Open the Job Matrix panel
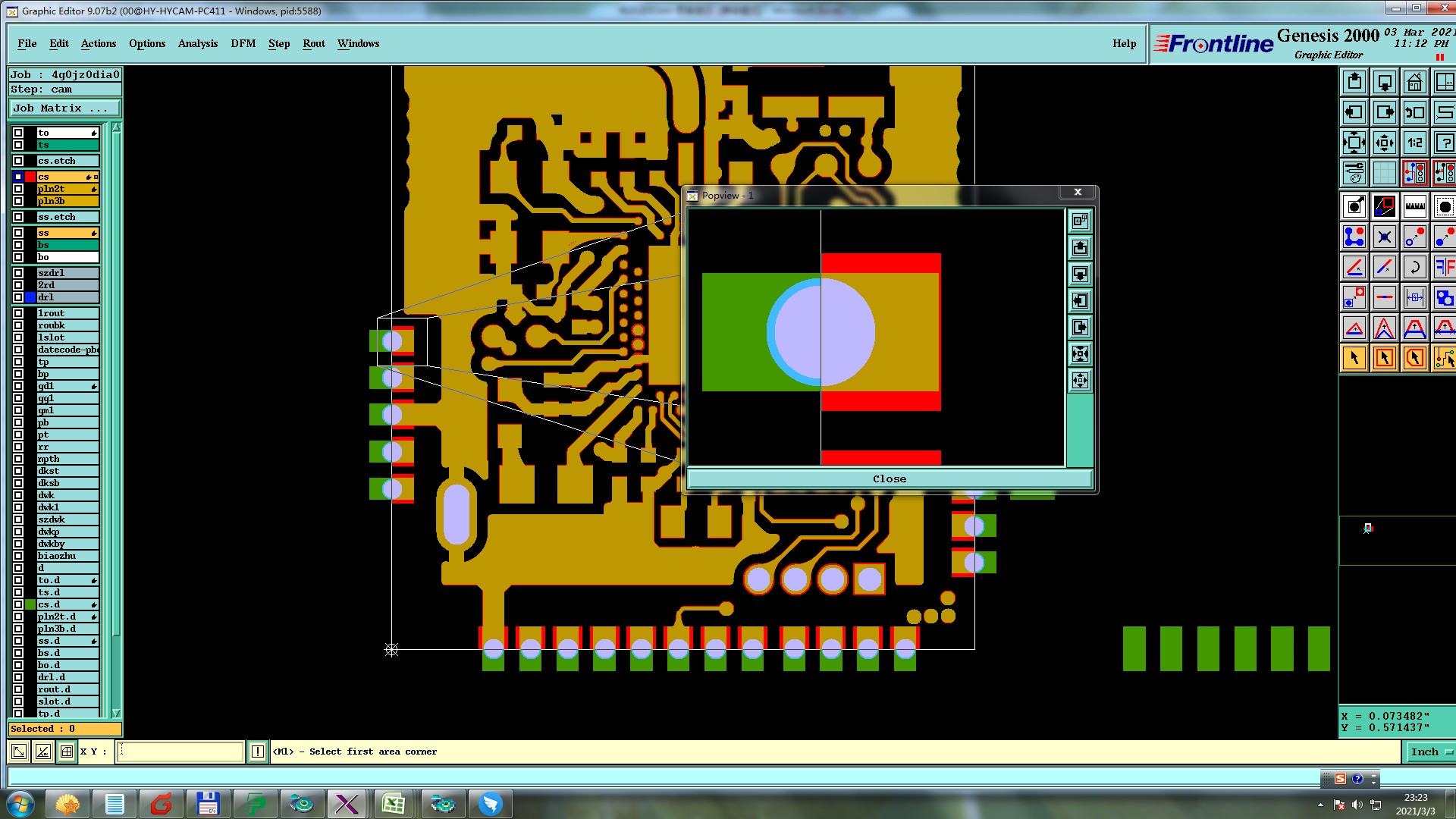 tap(64, 108)
